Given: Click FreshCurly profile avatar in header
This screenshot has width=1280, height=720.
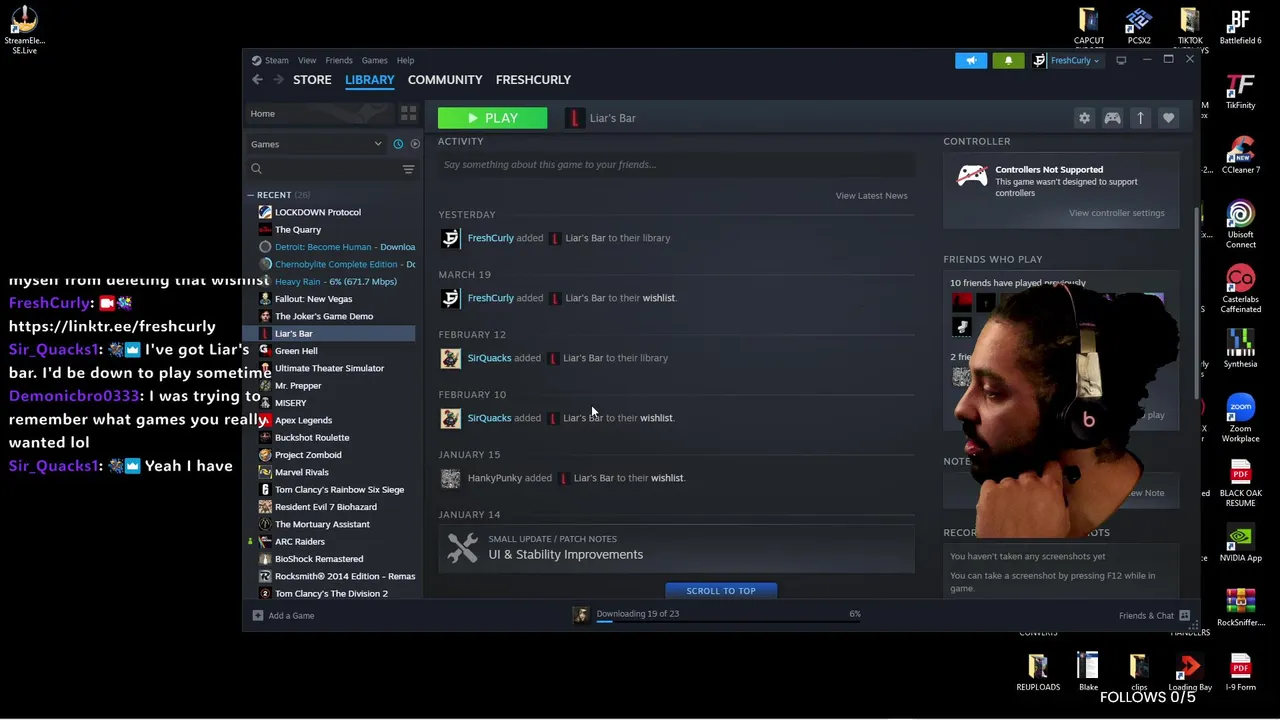Looking at the screenshot, I should (x=1040, y=60).
